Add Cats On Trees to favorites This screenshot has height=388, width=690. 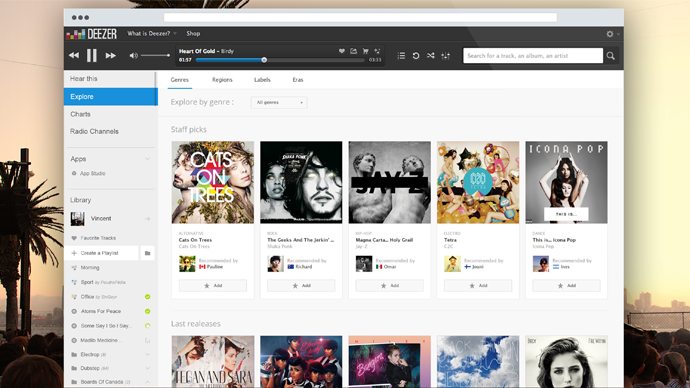point(213,286)
